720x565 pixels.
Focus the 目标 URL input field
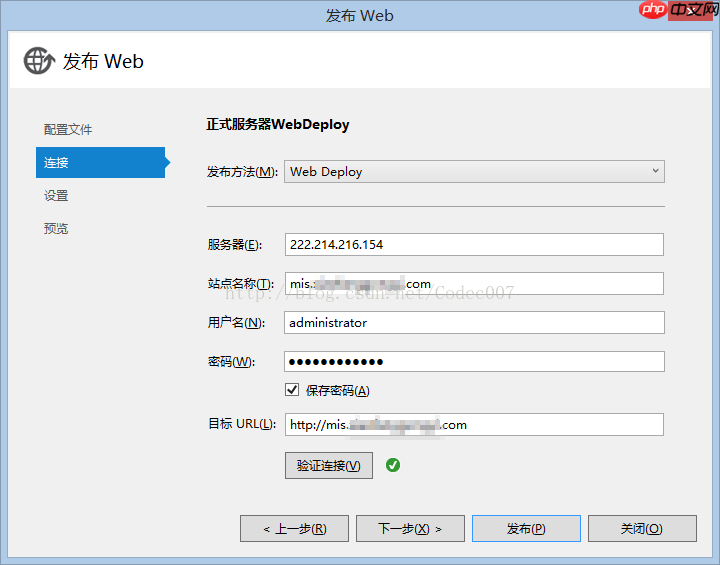pyautogui.click(x=474, y=424)
